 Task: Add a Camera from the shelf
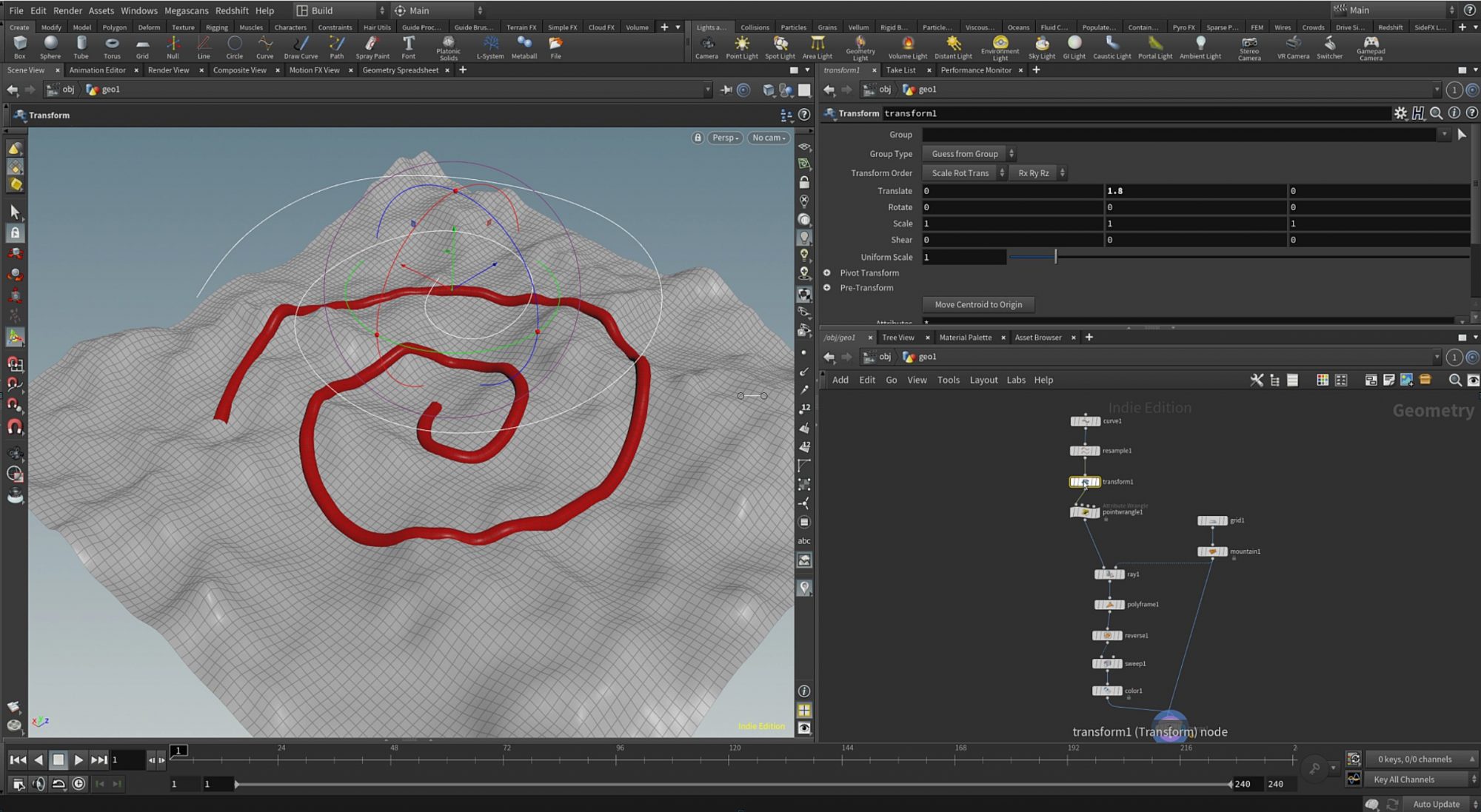click(x=706, y=47)
